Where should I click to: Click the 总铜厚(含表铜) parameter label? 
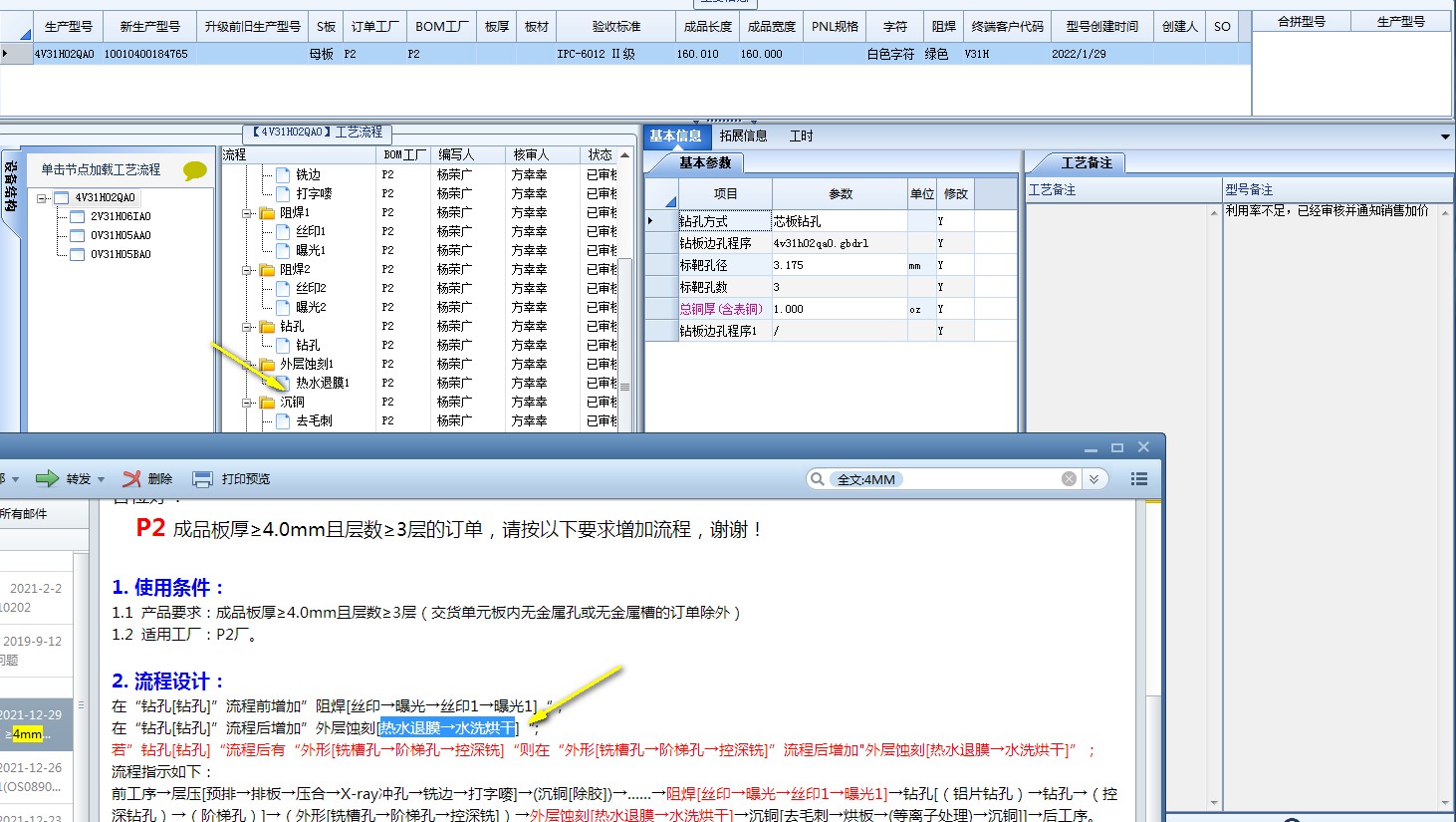pos(722,309)
